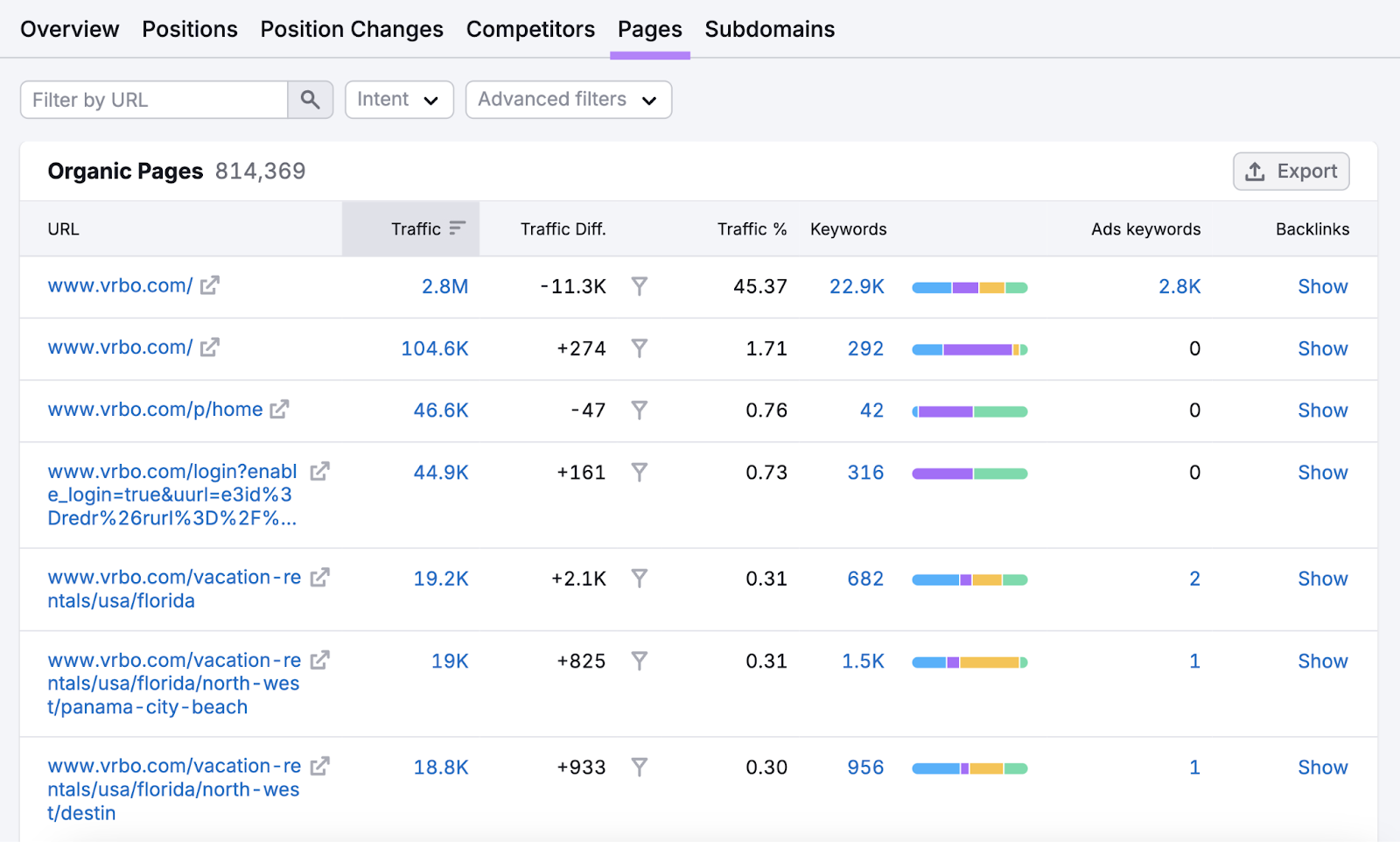Show backlinks for the 104.6K traffic row
Screen dimensions: 1400x842
tap(1323, 348)
